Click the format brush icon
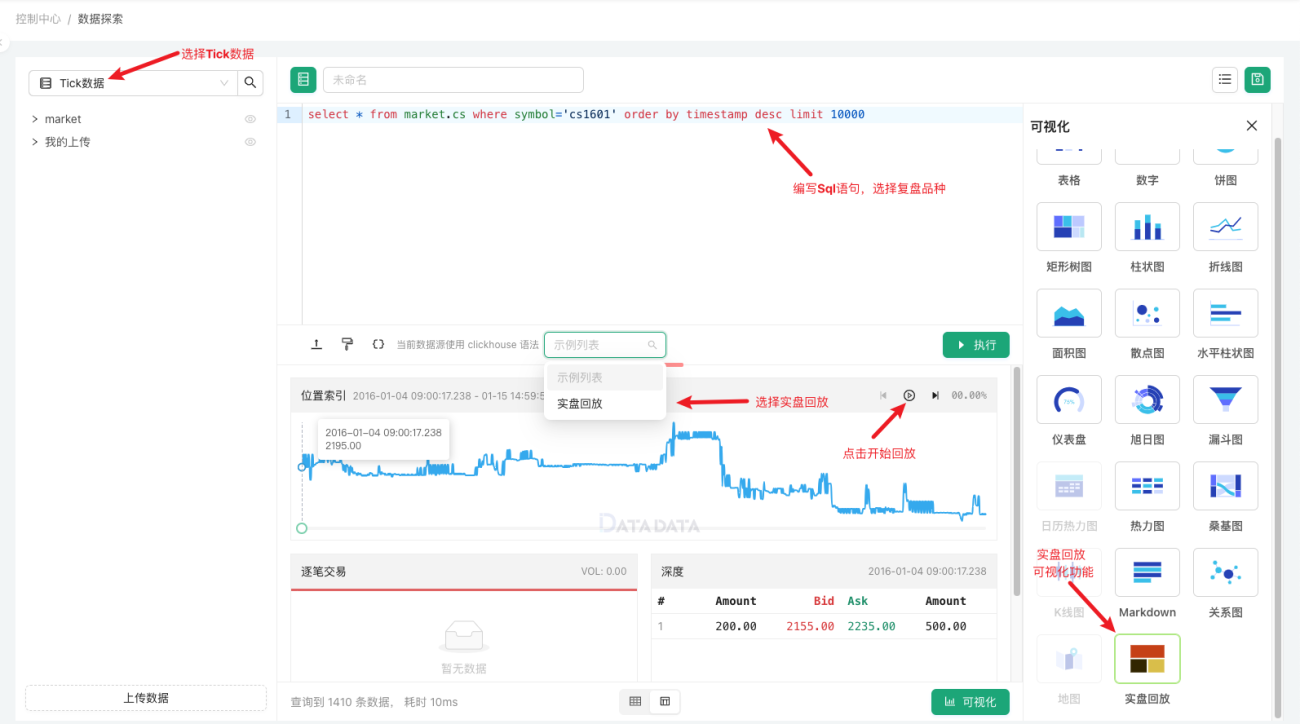This screenshot has width=1300, height=724. pos(347,344)
